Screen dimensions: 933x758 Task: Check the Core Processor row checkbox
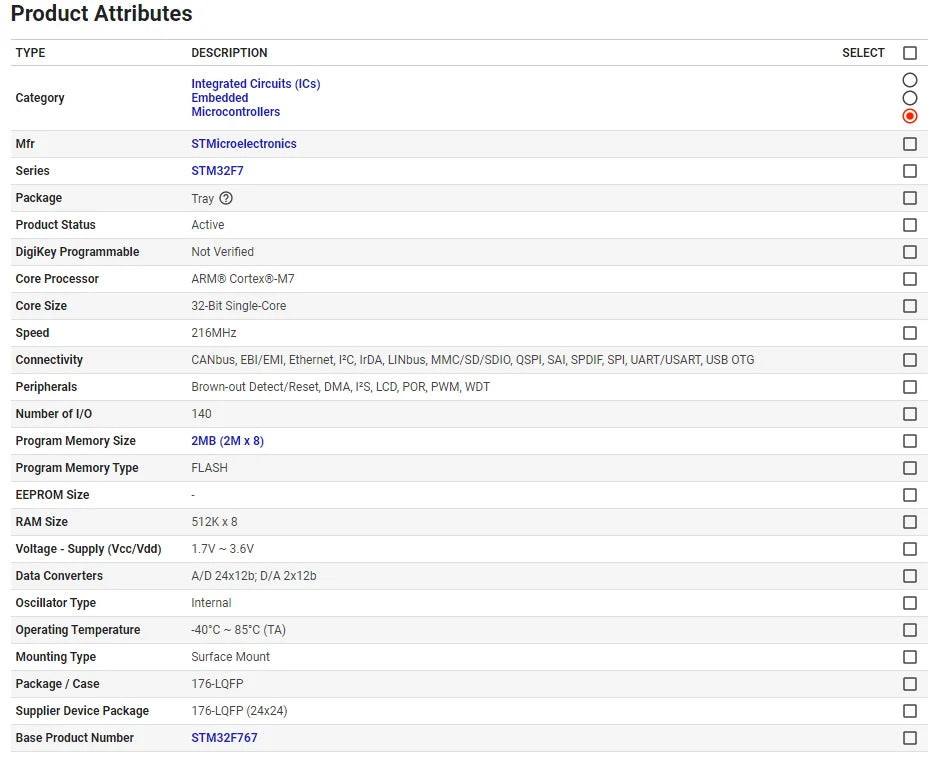coord(909,279)
